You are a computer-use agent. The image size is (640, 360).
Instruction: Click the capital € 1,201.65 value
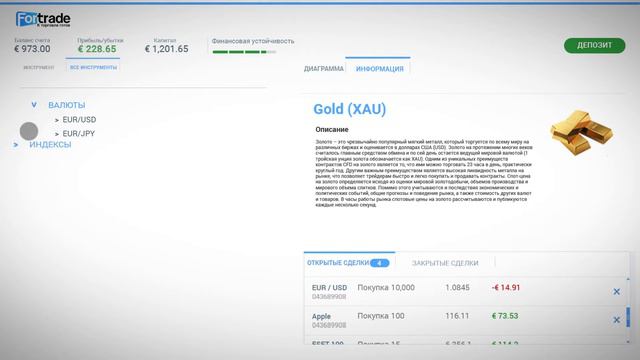[167, 49]
